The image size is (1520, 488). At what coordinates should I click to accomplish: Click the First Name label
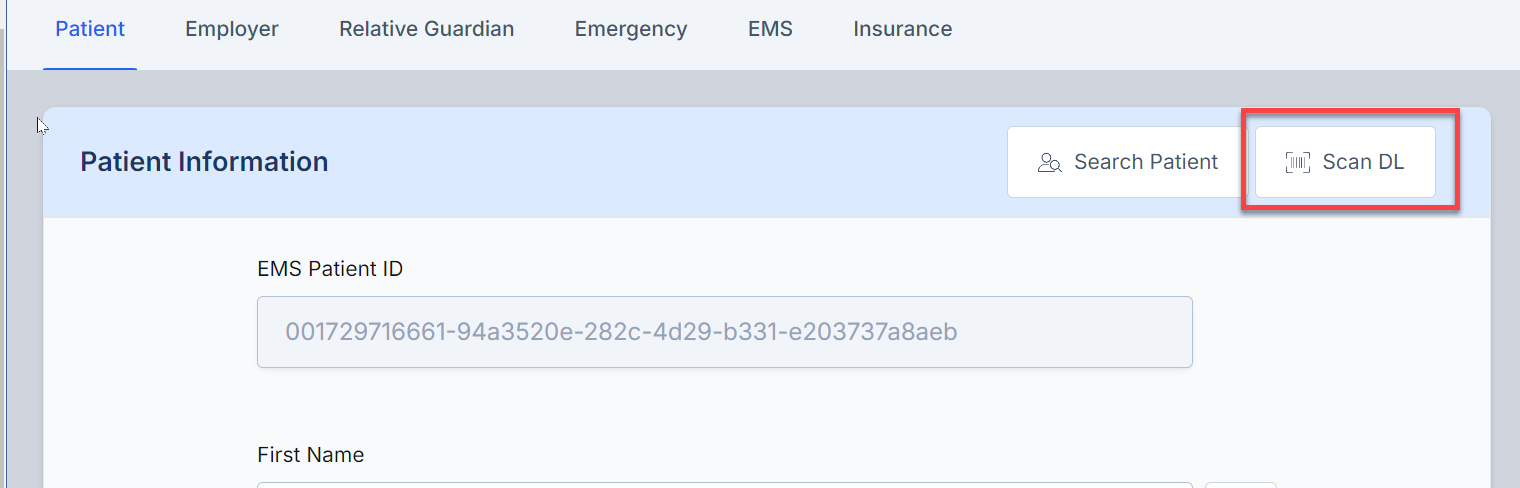click(x=310, y=455)
